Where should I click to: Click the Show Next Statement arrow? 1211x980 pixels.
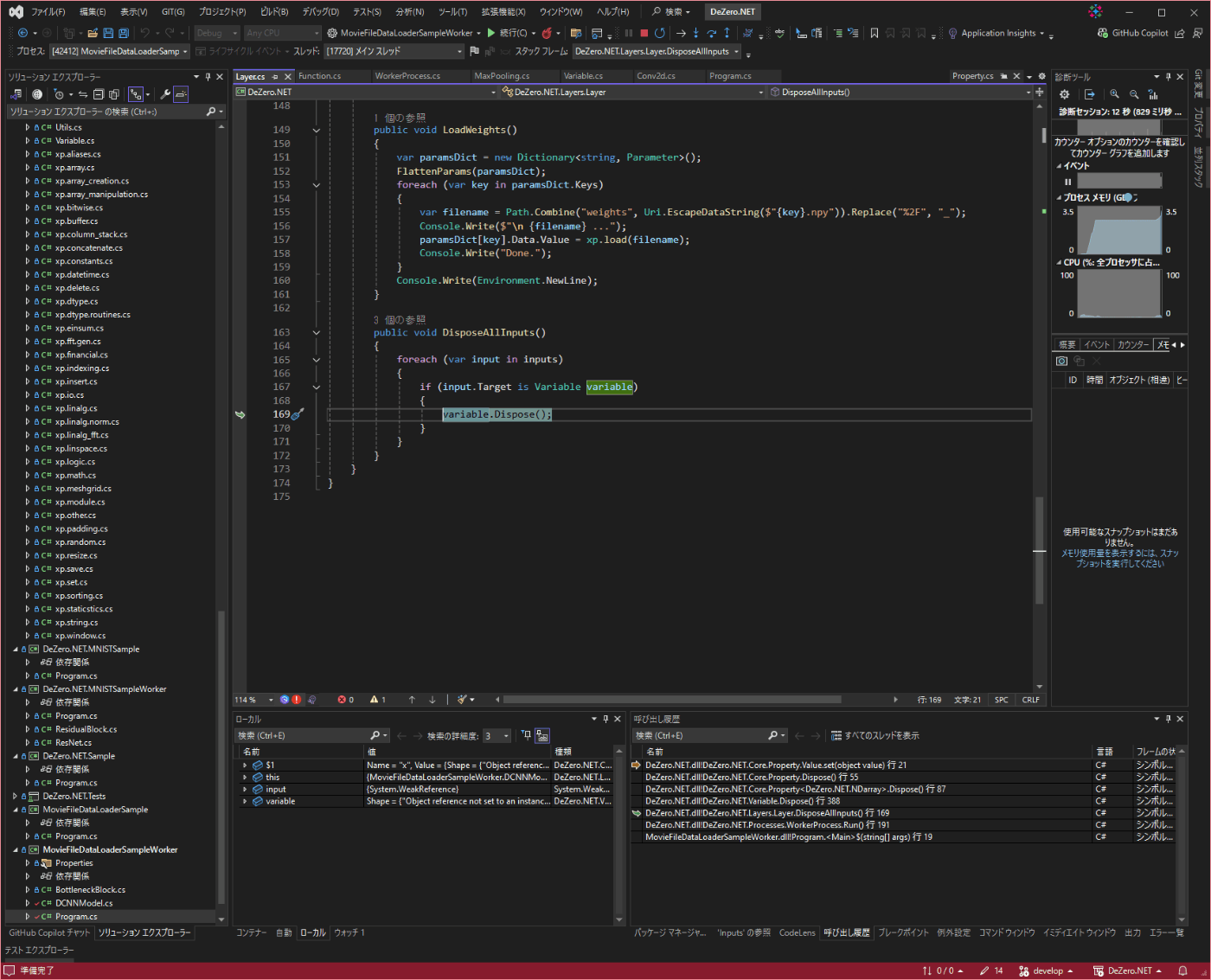pyautogui.click(x=681, y=33)
